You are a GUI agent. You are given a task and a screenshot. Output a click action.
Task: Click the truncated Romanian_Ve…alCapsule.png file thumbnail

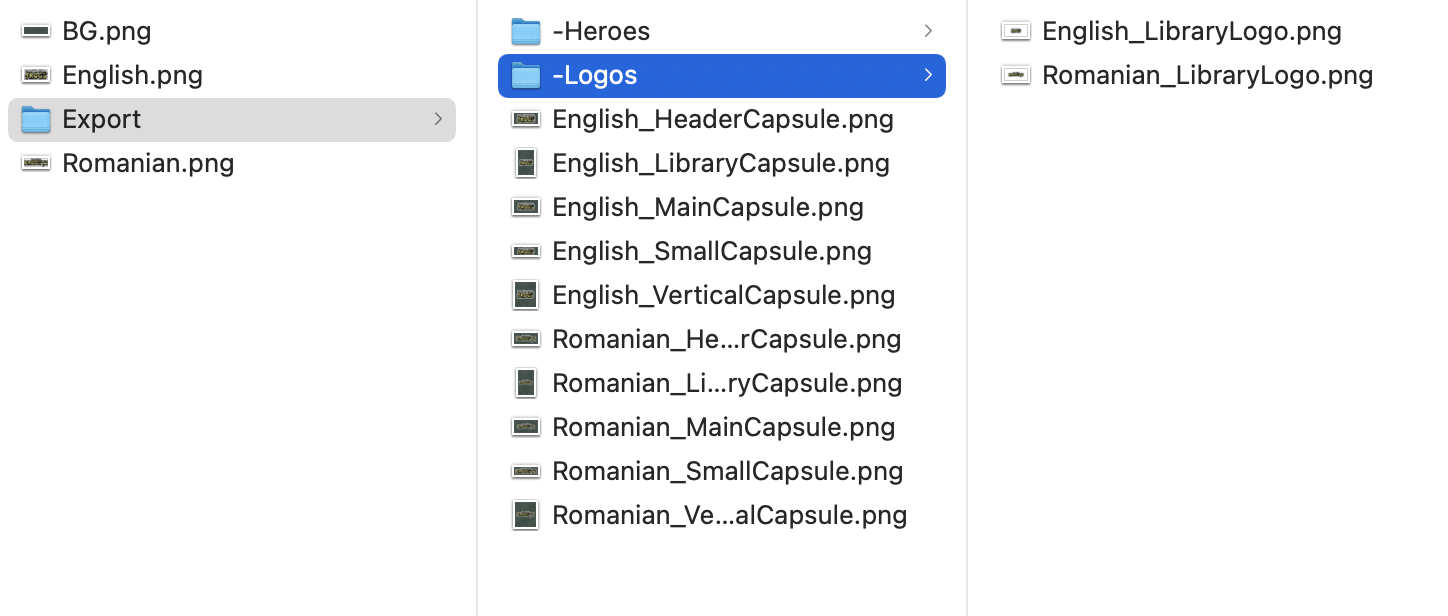526,515
